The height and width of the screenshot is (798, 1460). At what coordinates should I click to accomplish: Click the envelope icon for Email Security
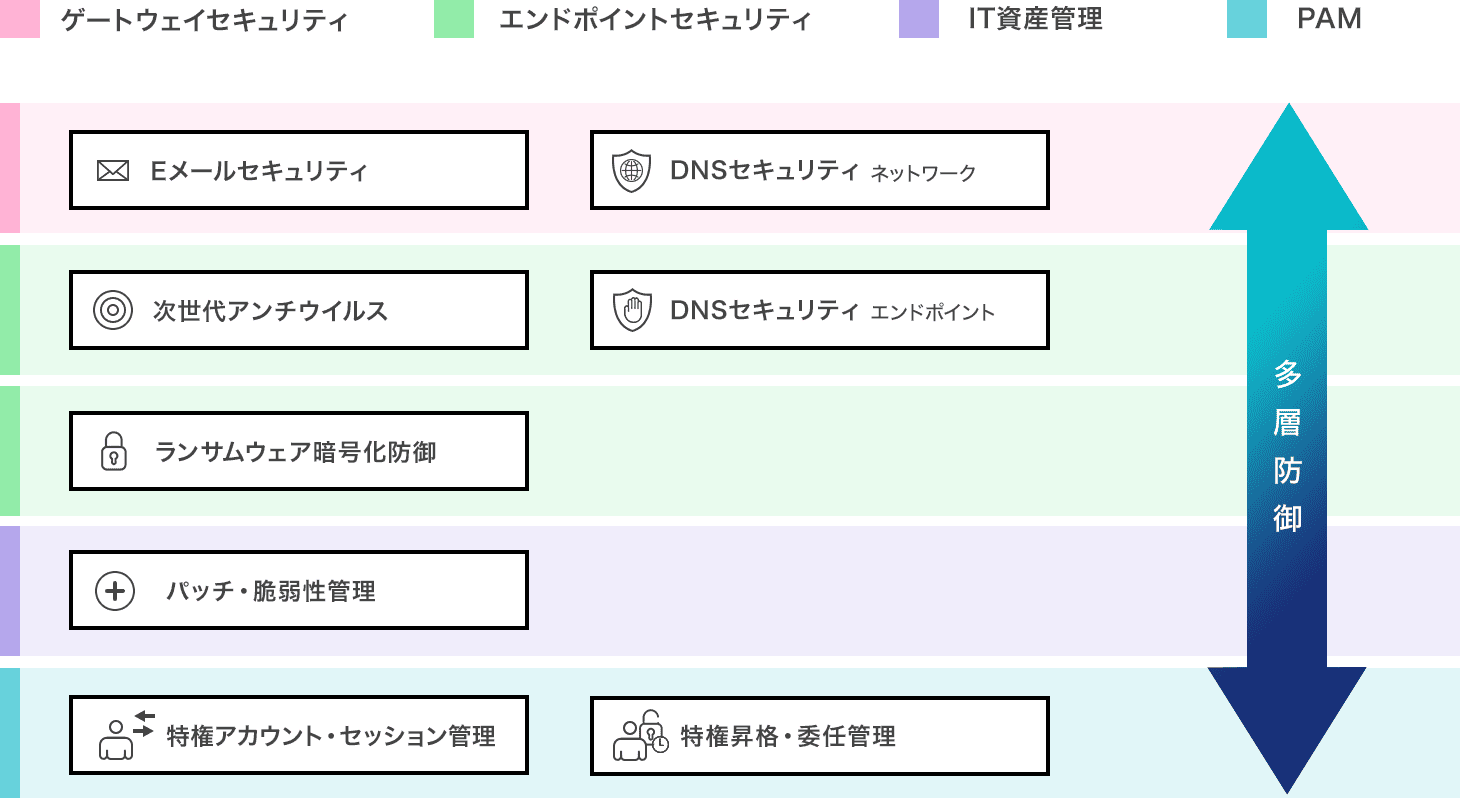coord(113,171)
